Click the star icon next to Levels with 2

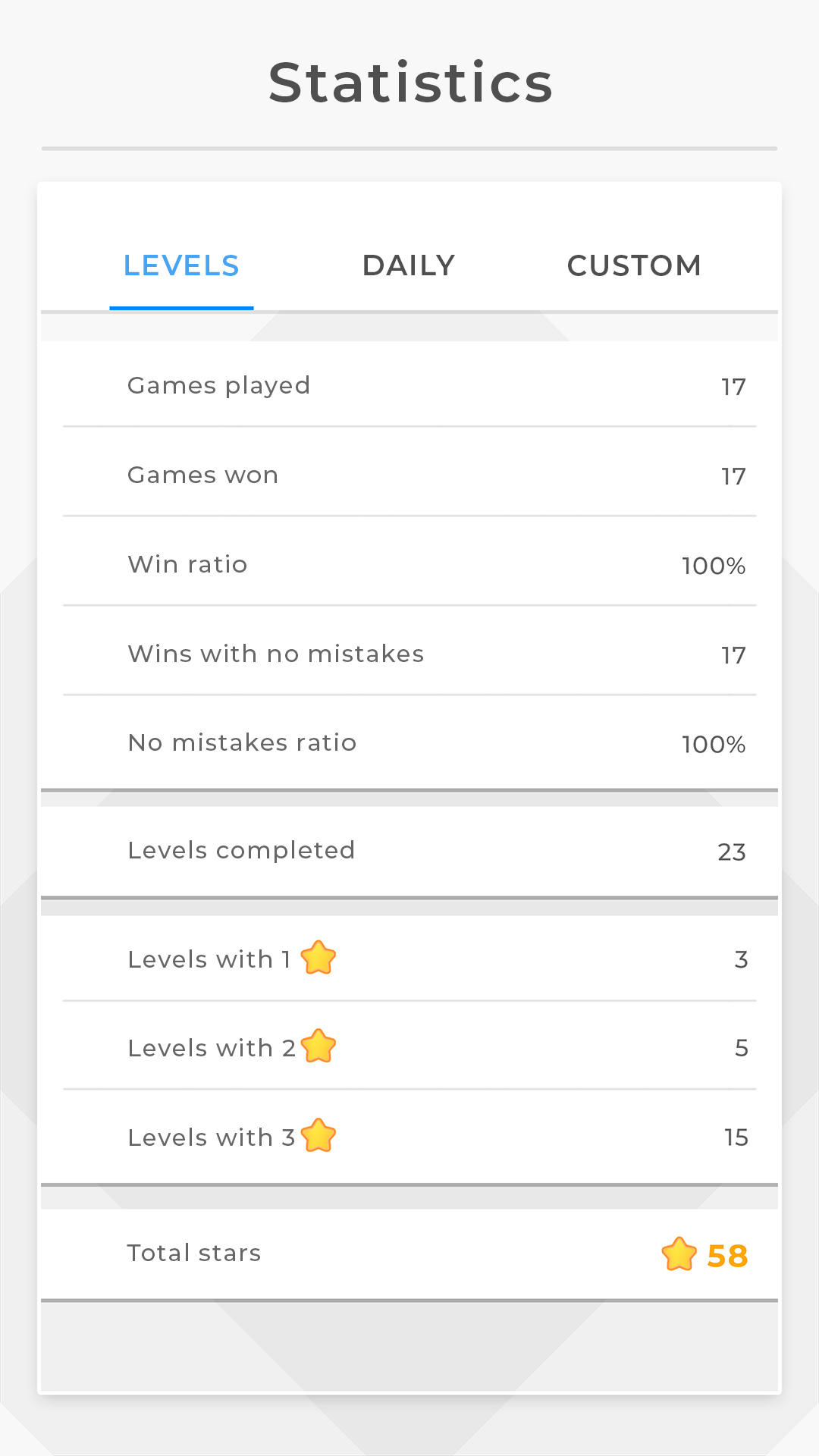click(319, 1046)
